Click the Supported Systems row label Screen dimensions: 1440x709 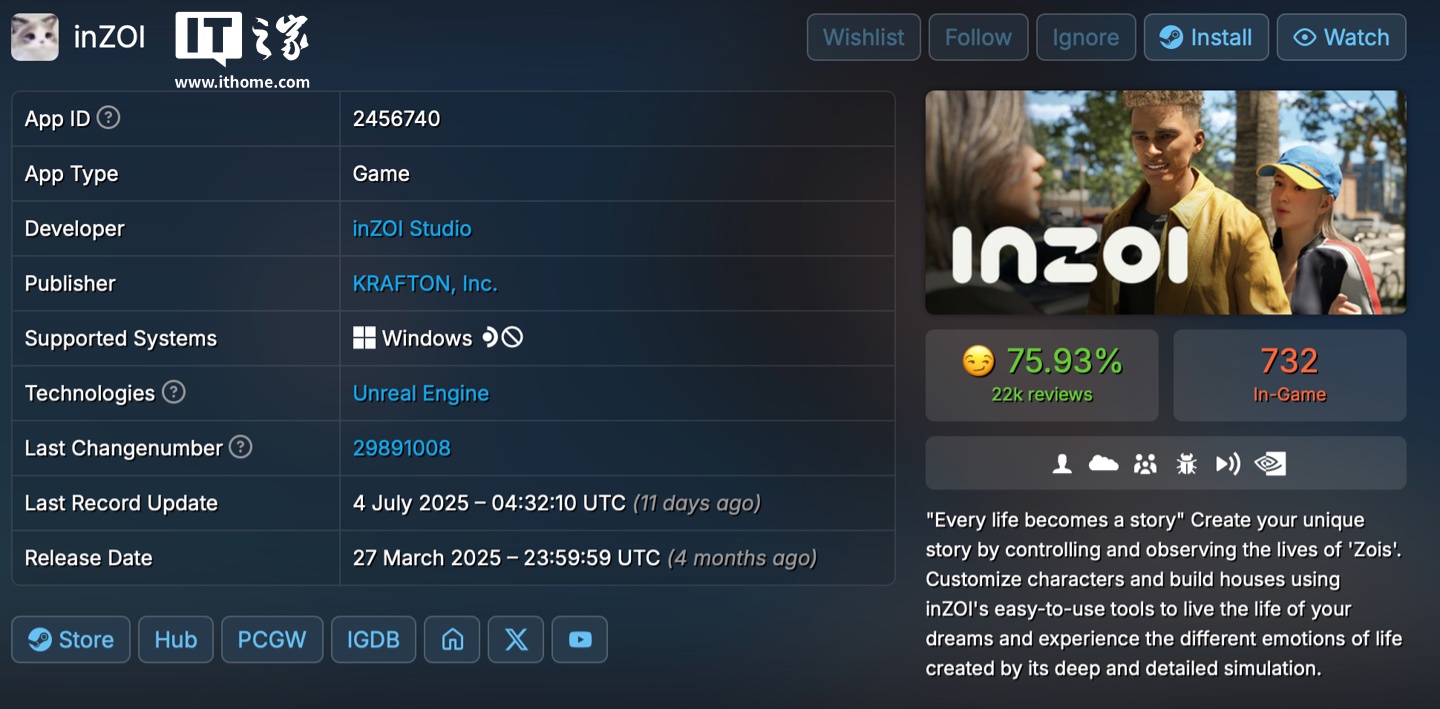(121, 338)
